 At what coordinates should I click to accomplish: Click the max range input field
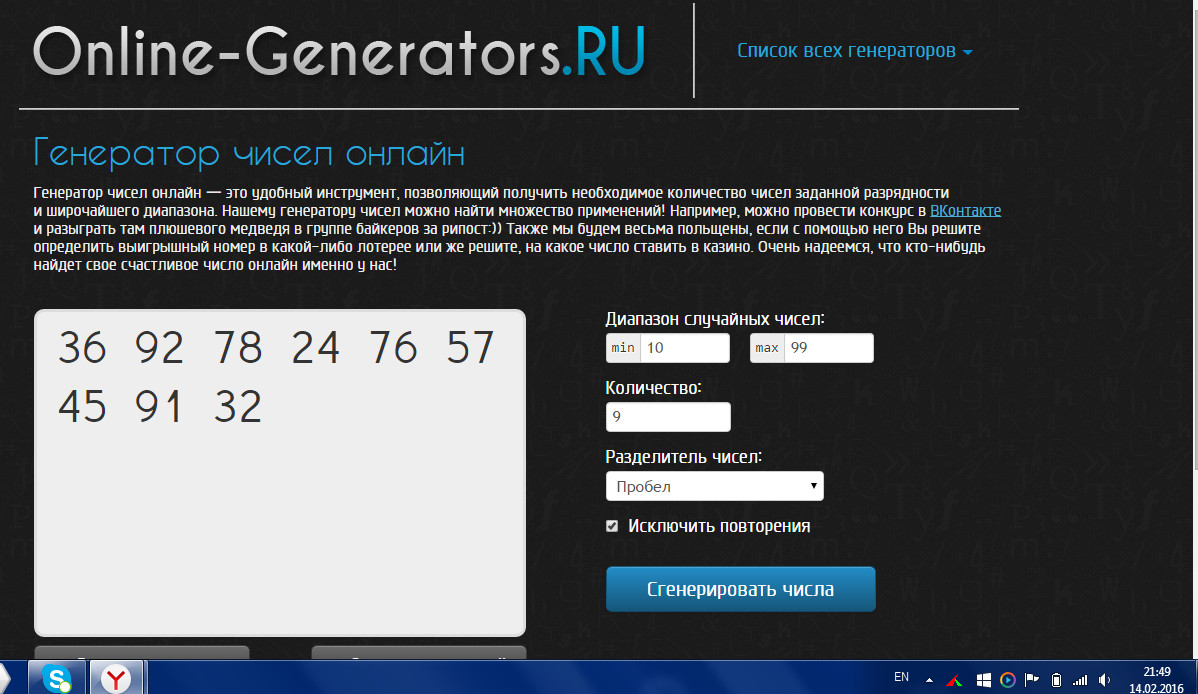click(x=828, y=348)
